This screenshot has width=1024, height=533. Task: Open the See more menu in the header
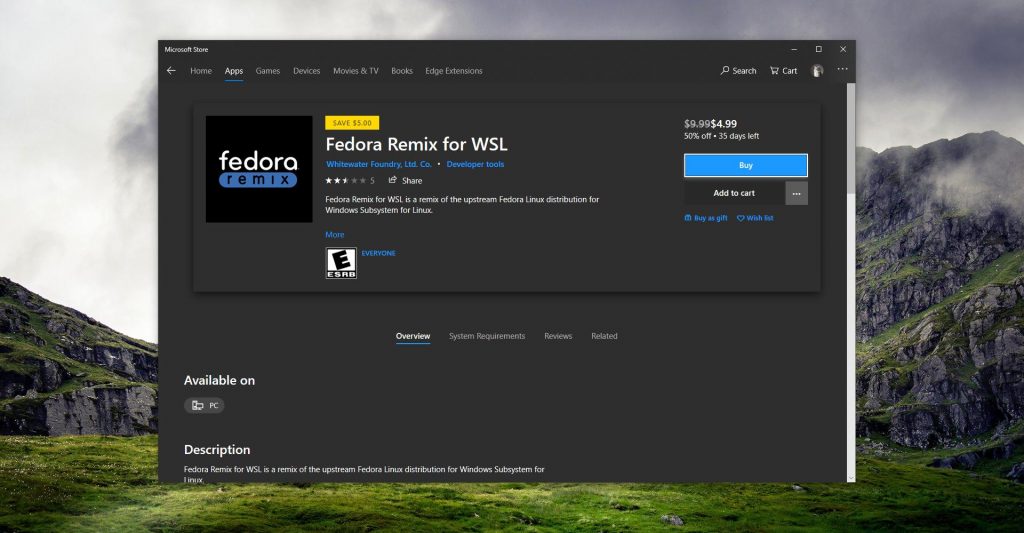coord(842,69)
